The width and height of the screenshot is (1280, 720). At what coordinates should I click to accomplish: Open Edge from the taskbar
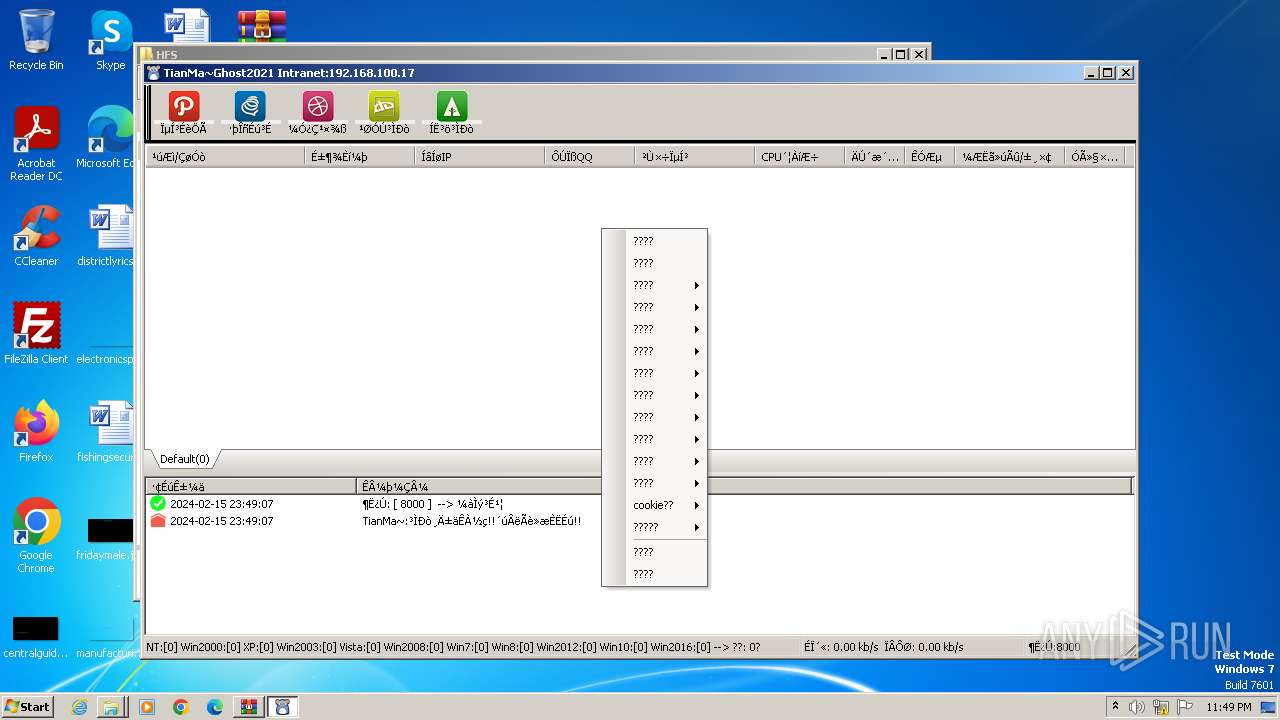pyautogui.click(x=214, y=707)
